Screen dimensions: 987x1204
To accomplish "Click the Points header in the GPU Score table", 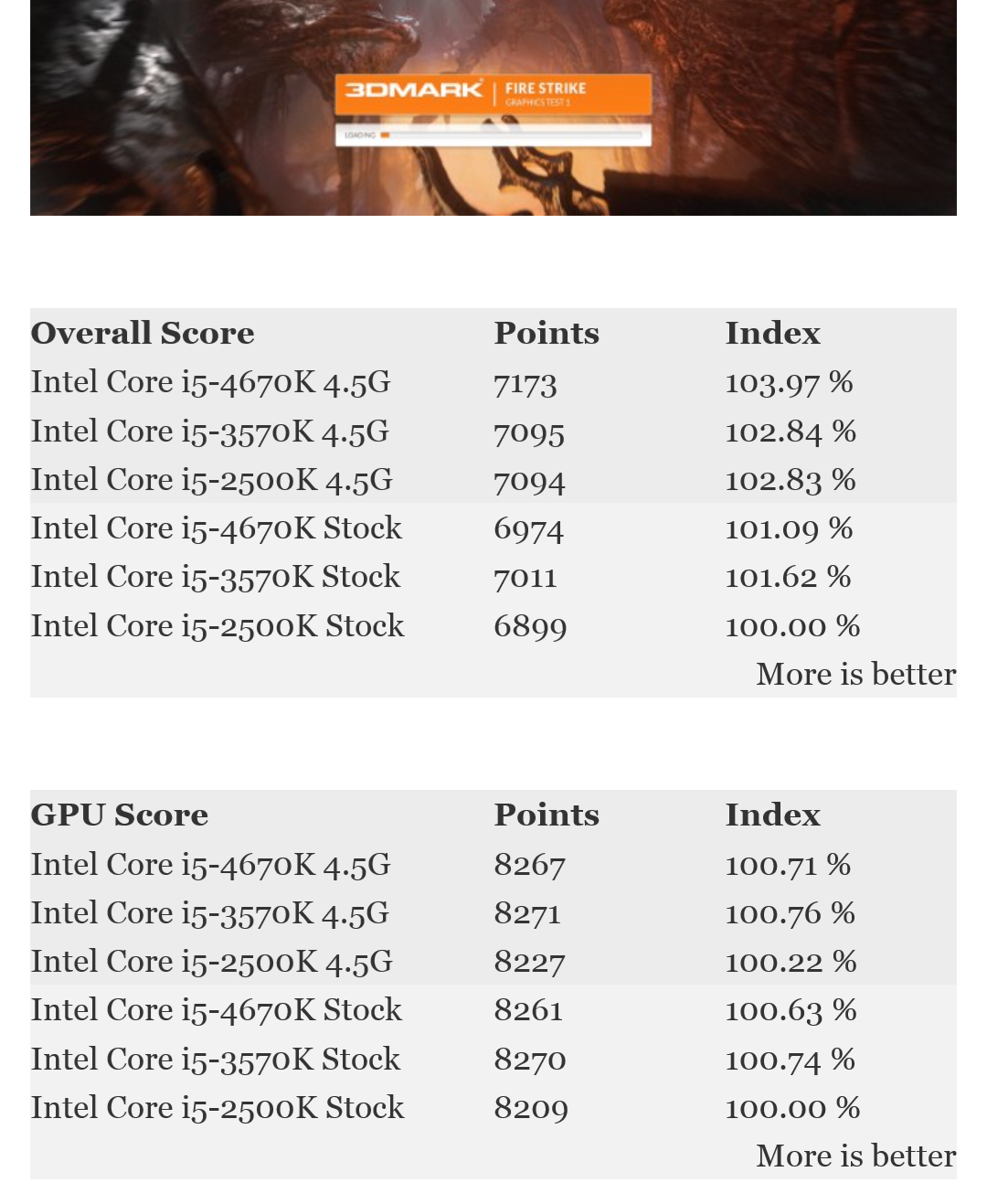I will 547,815.
